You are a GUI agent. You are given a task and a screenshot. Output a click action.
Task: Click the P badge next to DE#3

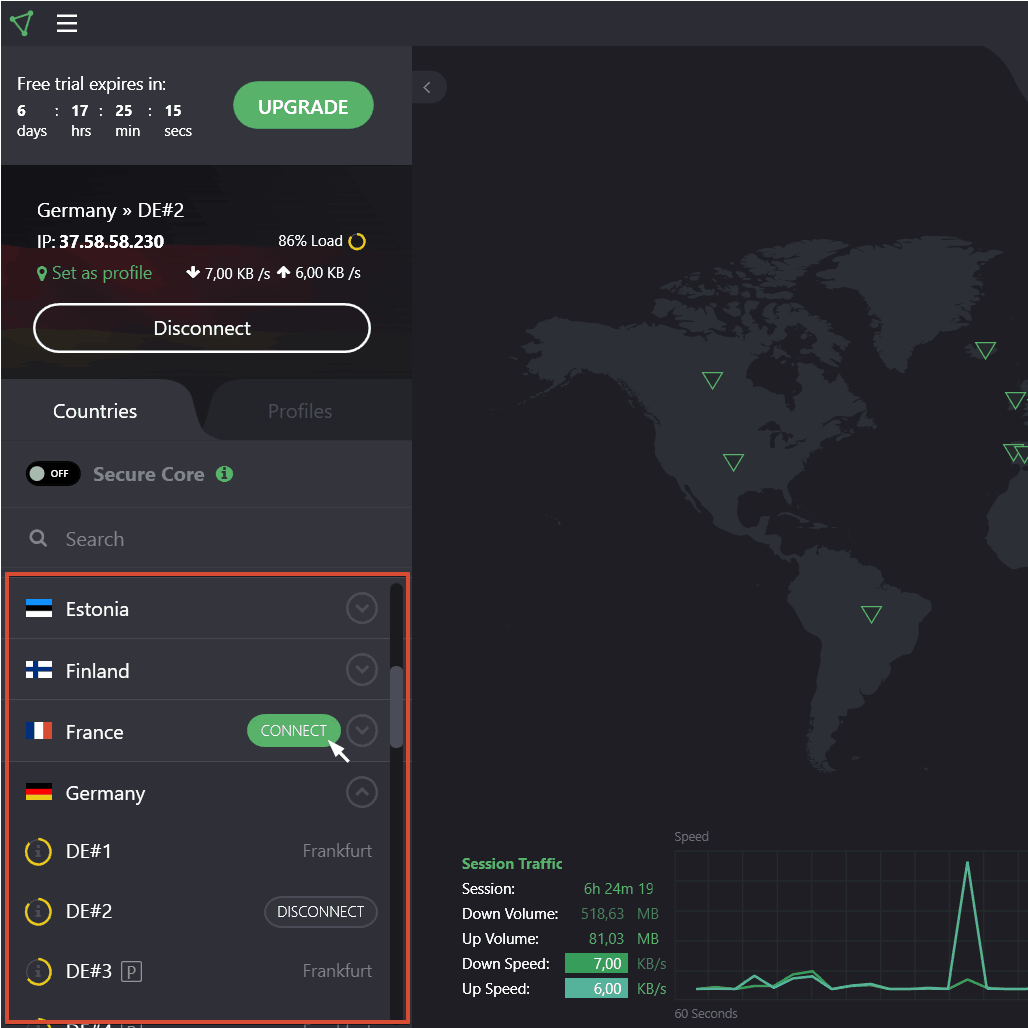132,971
